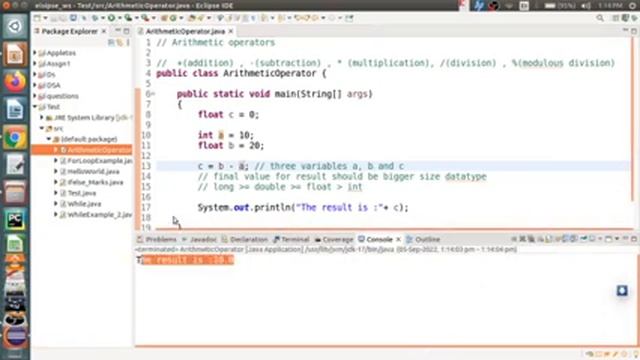
Task: Click the toolbar search magnifier icon
Action: (600, 18)
